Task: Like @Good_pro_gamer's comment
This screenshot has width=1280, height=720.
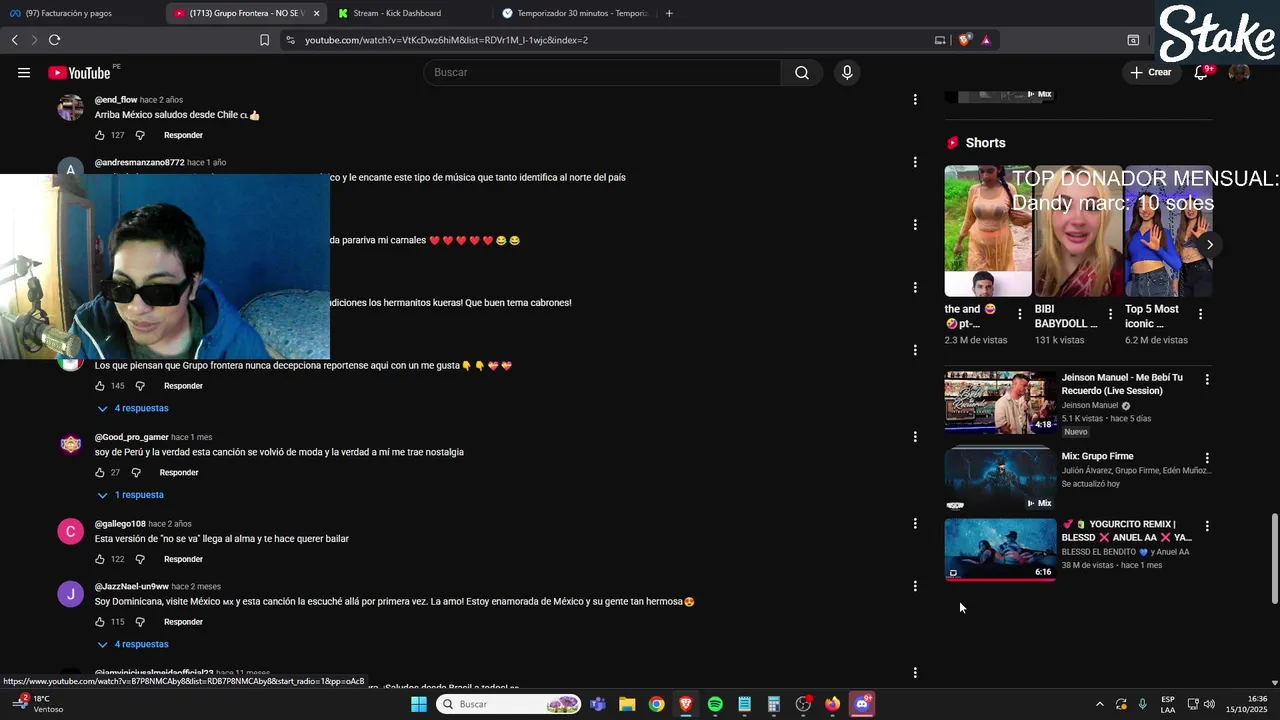Action: coord(100,472)
